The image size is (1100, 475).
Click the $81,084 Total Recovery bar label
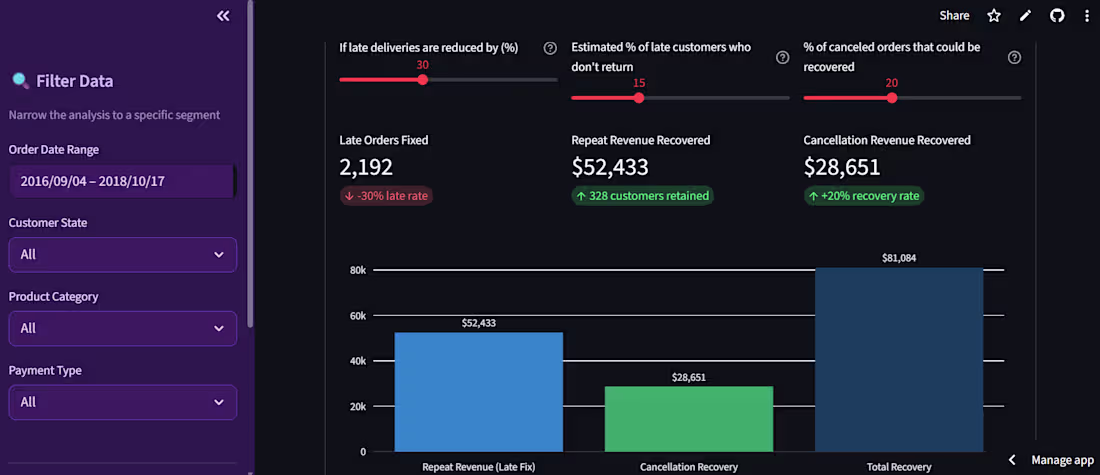899,258
